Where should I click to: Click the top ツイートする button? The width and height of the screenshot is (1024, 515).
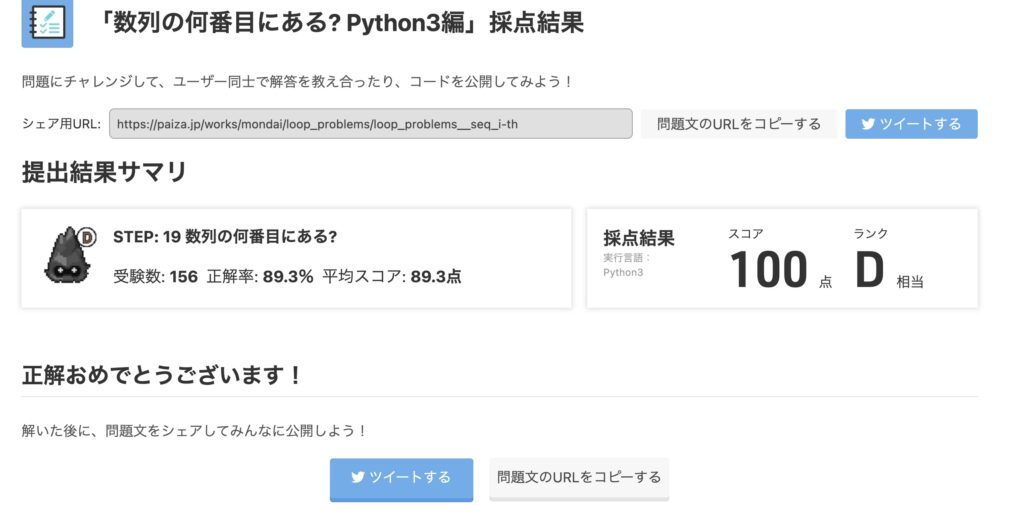911,124
